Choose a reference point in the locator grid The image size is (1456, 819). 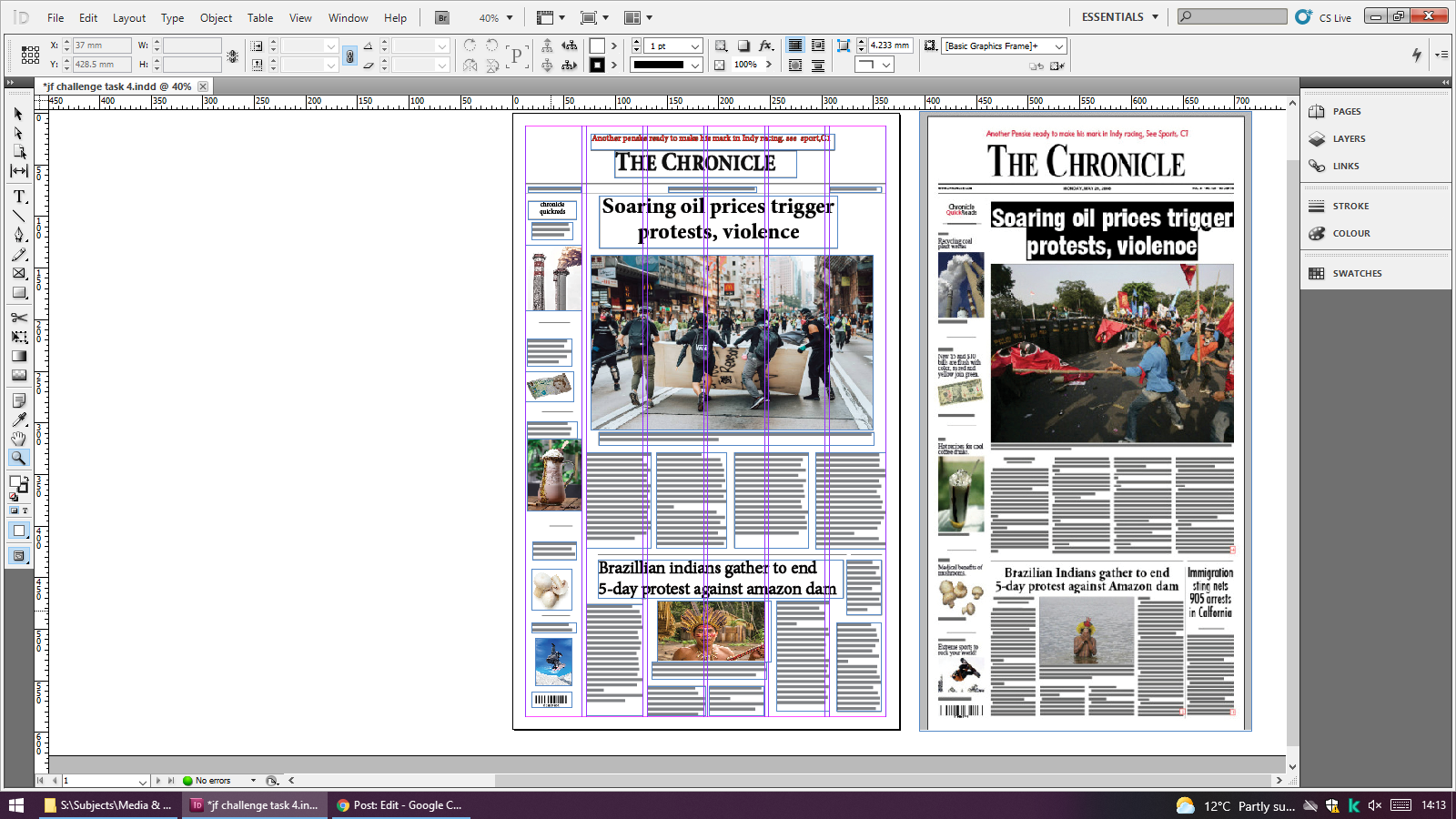click(30, 55)
